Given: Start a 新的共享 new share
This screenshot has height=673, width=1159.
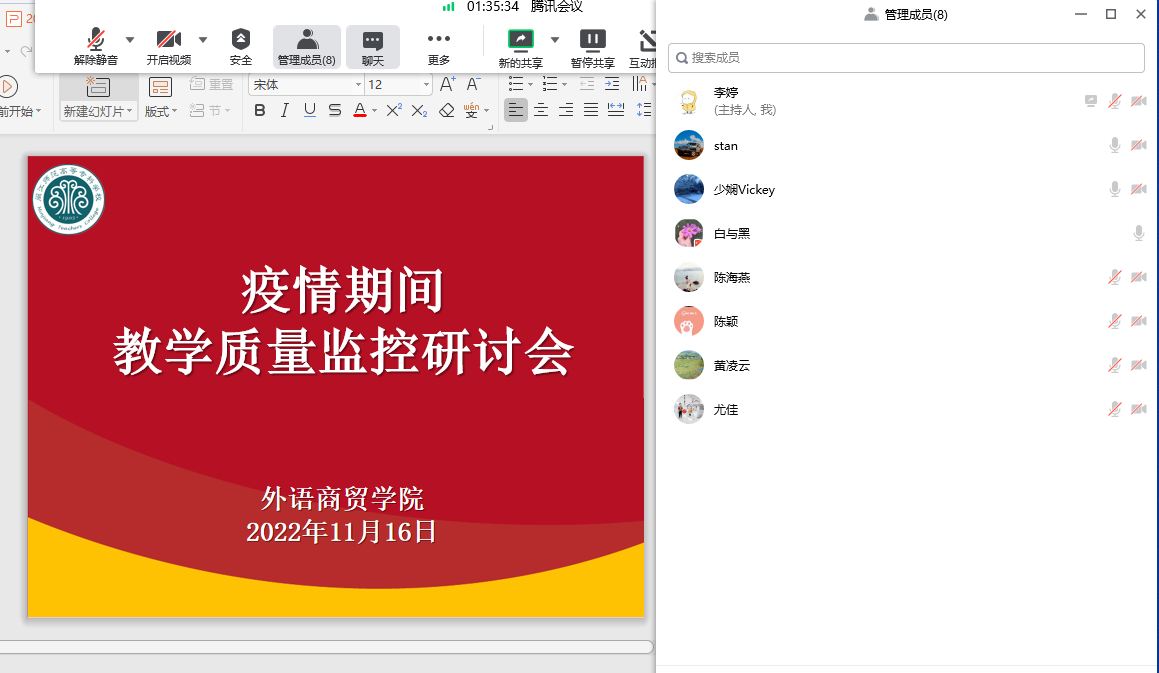Looking at the screenshot, I should click(x=520, y=40).
